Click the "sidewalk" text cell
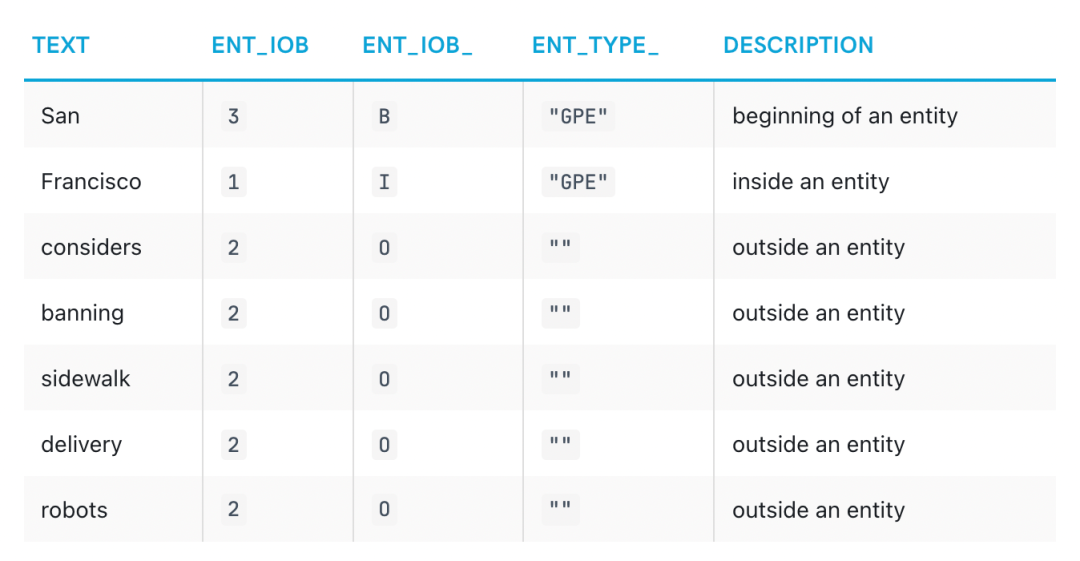Viewport: 1080px width, 561px height. (86, 379)
